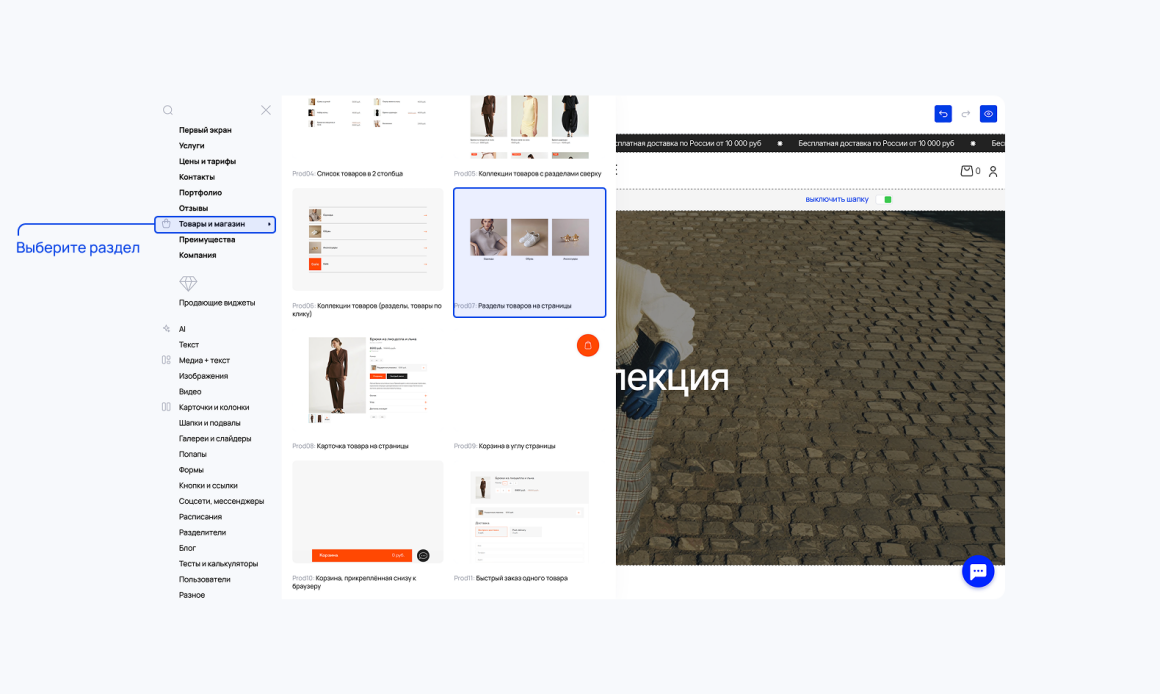The image size is (1160, 694).
Task: Click the выключить шапку link
Action: [x=837, y=199]
